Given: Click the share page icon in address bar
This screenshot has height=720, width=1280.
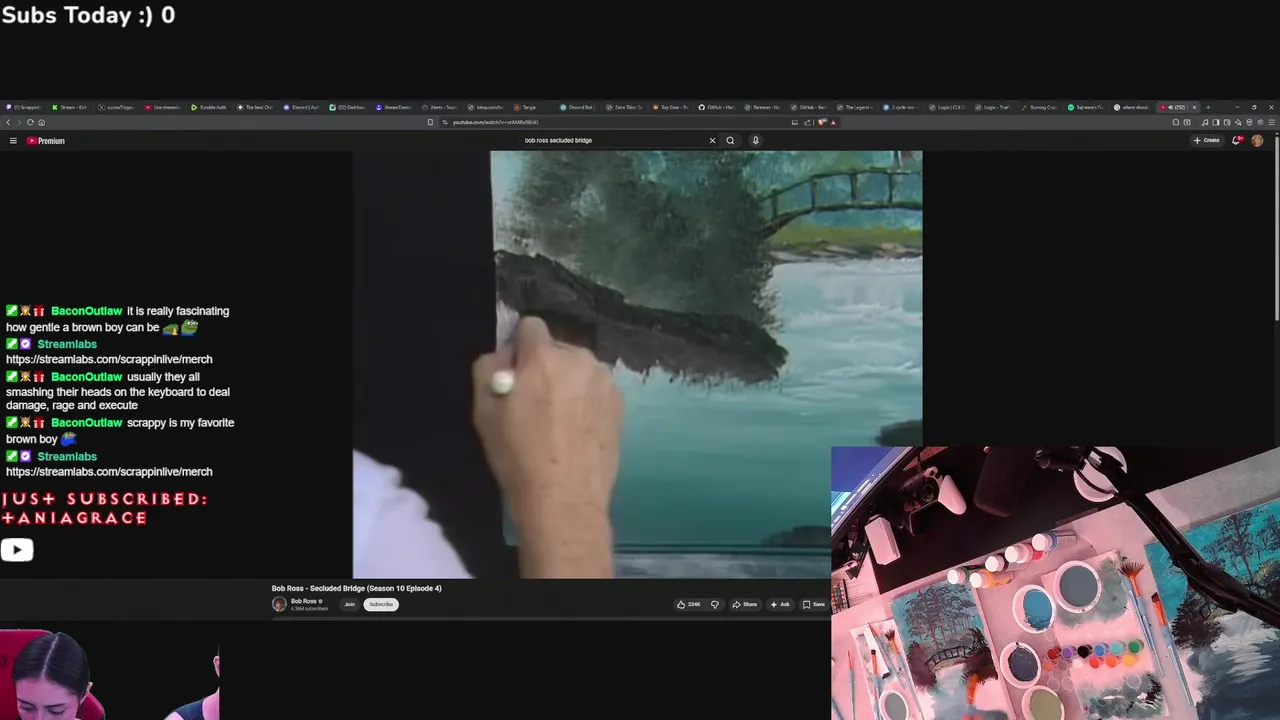Looking at the screenshot, I should coord(805,122).
